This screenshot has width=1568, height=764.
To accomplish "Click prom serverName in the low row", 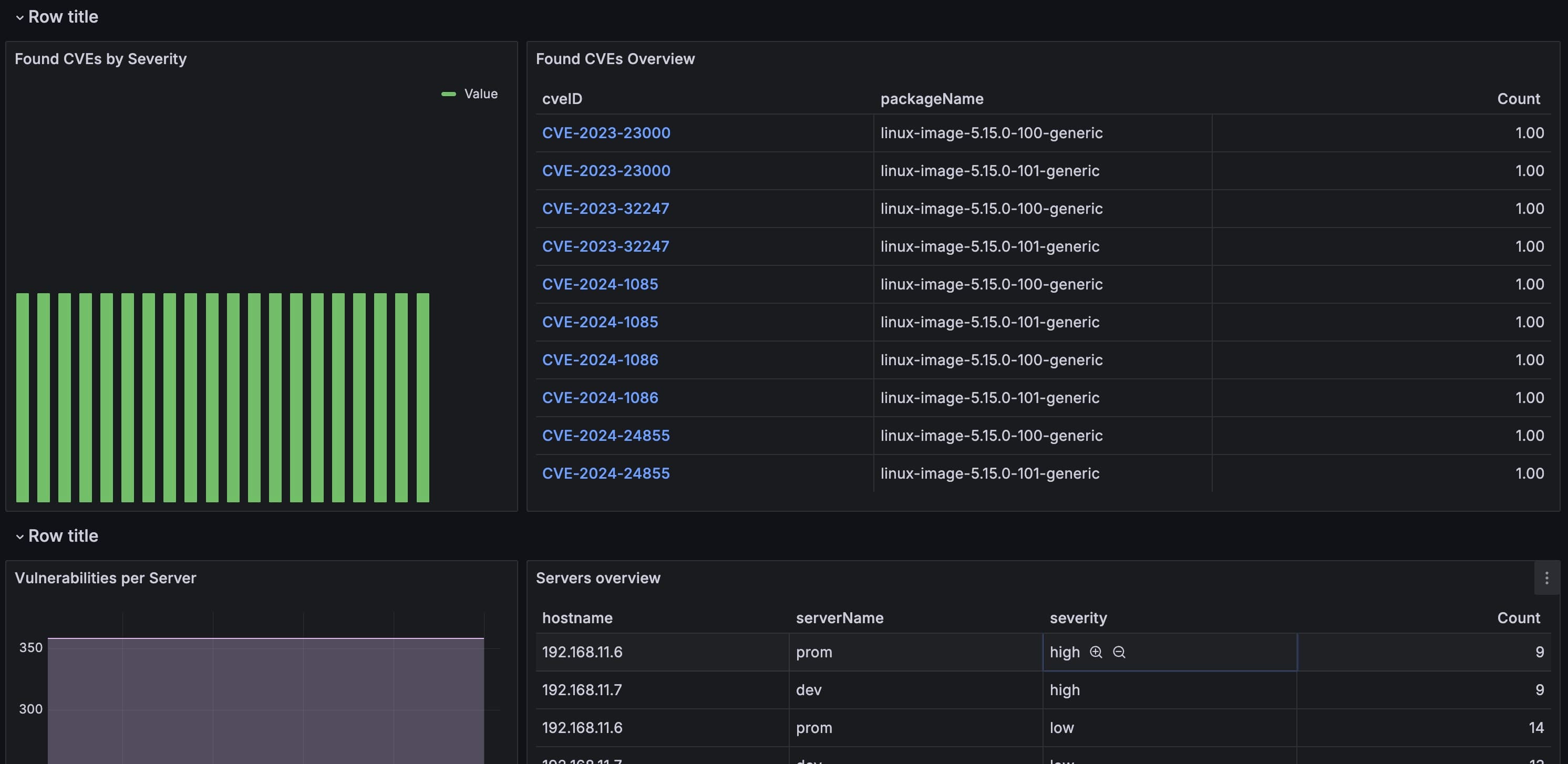I will [x=814, y=727].
